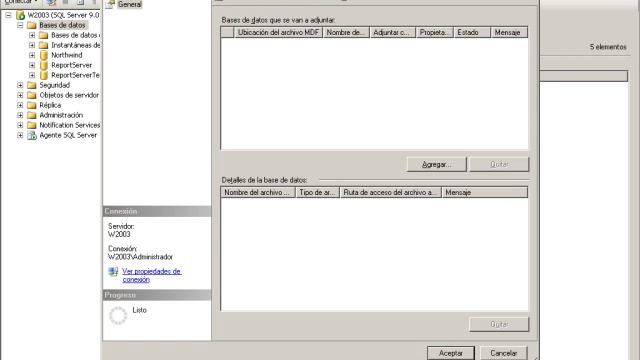The height and width of the screenshot is (360, 640).
Task: Click the General page icon
Action: point(110,4)
